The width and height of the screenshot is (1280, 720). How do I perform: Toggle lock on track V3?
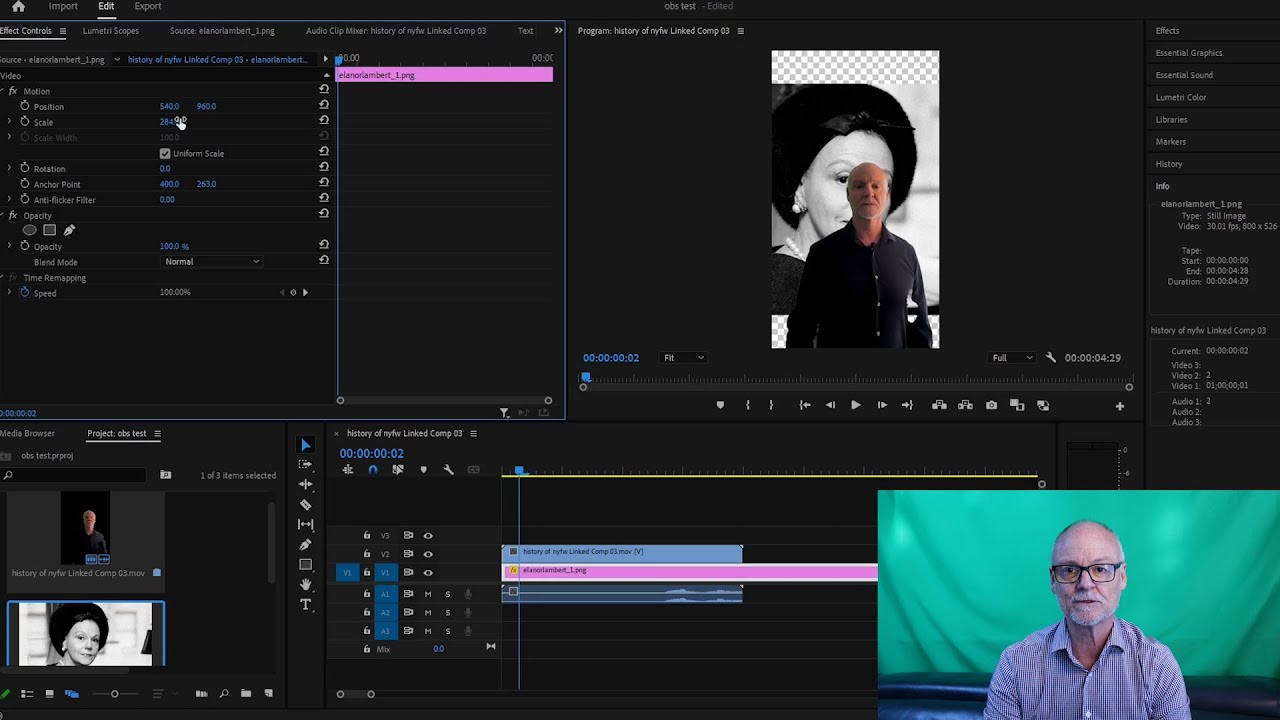click(367, 536)
